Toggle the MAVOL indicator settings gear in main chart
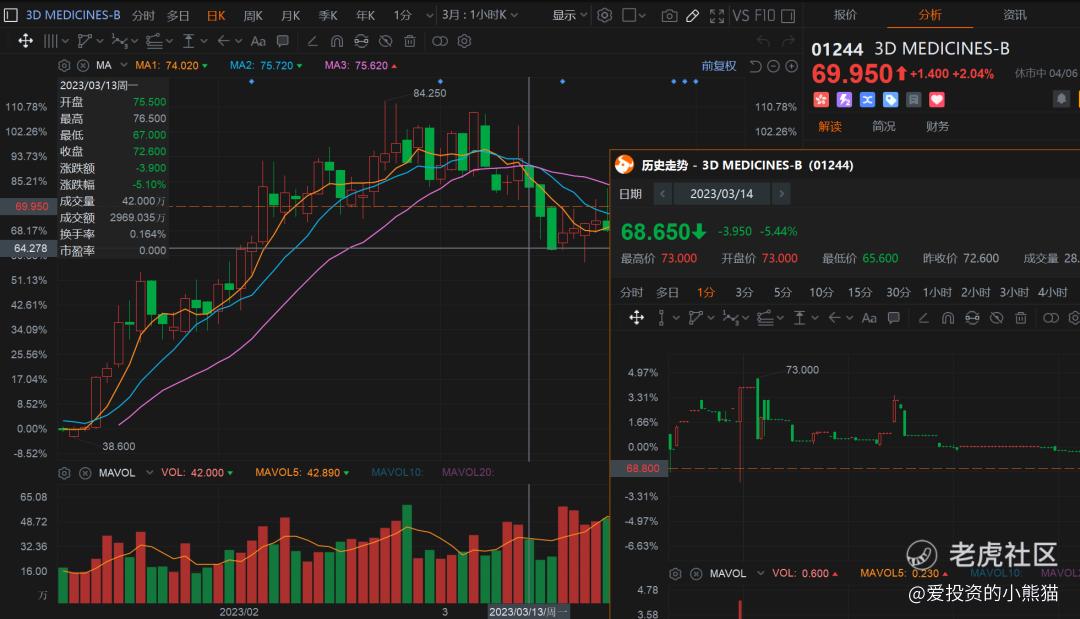 click(65, 472)
